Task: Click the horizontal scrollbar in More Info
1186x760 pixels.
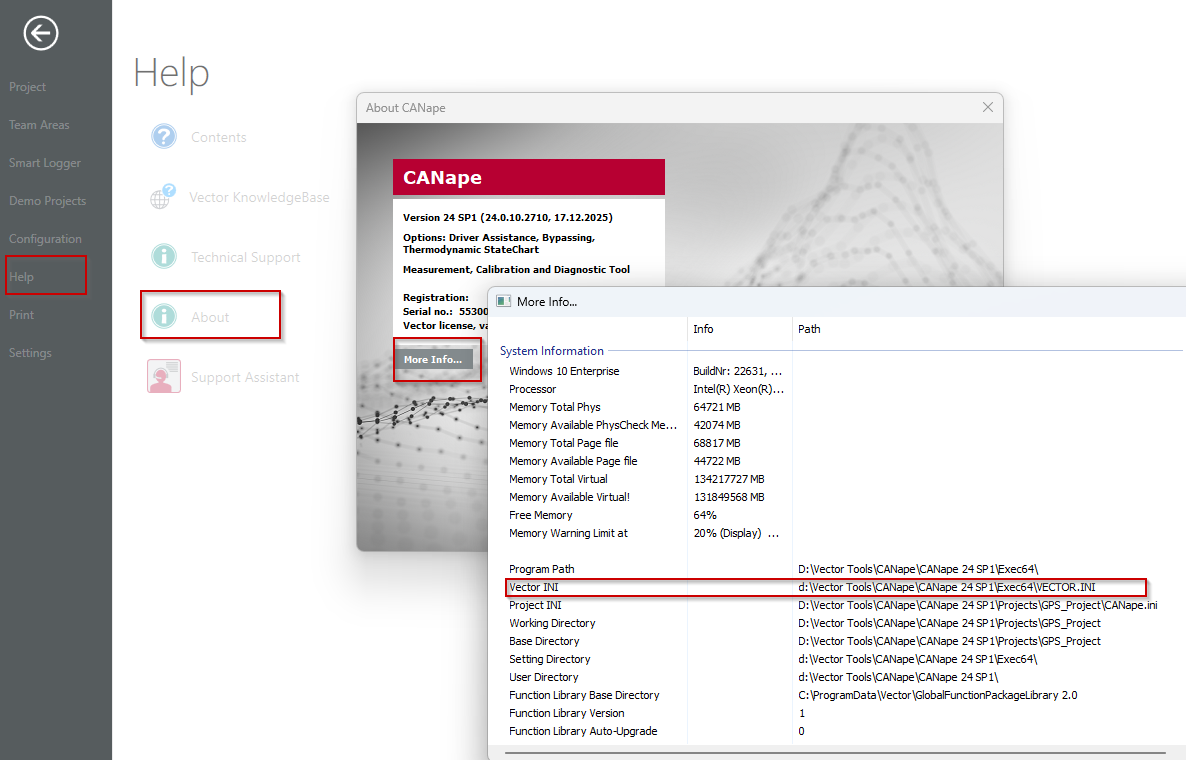Action: 830,751
